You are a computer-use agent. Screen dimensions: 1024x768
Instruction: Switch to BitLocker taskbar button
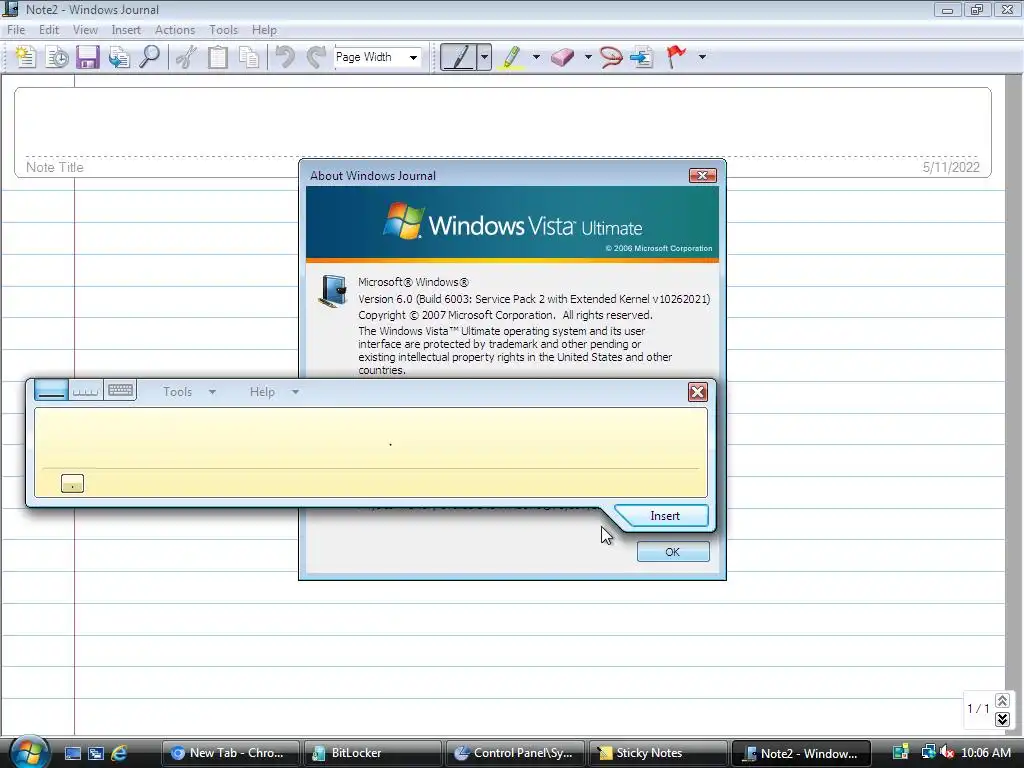tap(372, 753)
